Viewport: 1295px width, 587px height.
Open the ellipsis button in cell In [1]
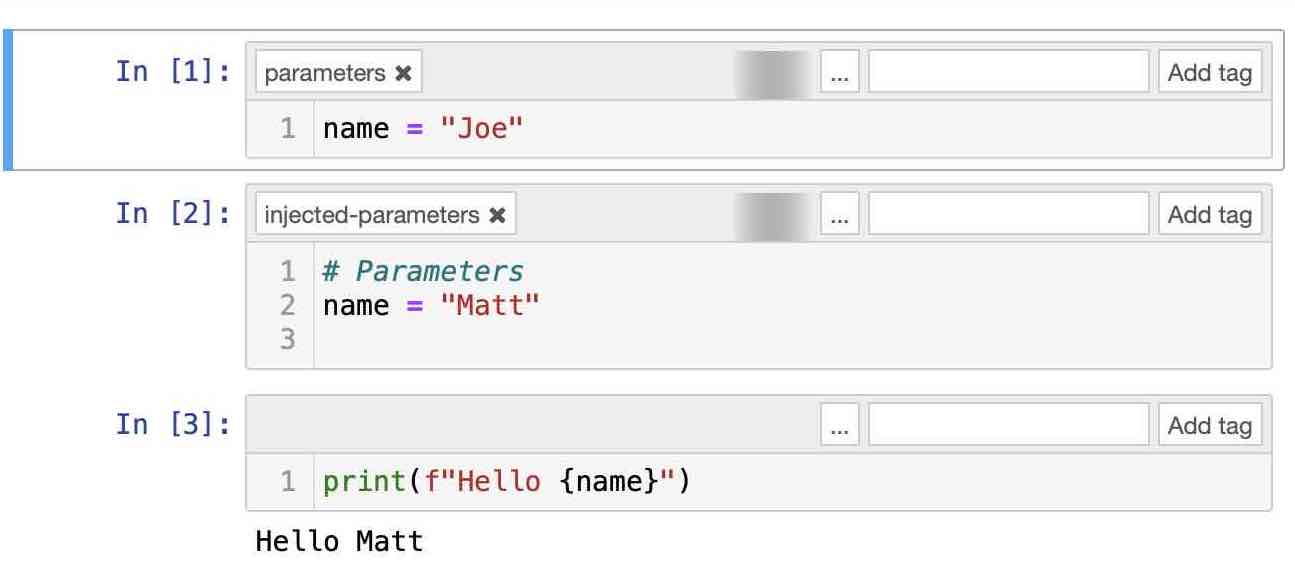(839, 73)
